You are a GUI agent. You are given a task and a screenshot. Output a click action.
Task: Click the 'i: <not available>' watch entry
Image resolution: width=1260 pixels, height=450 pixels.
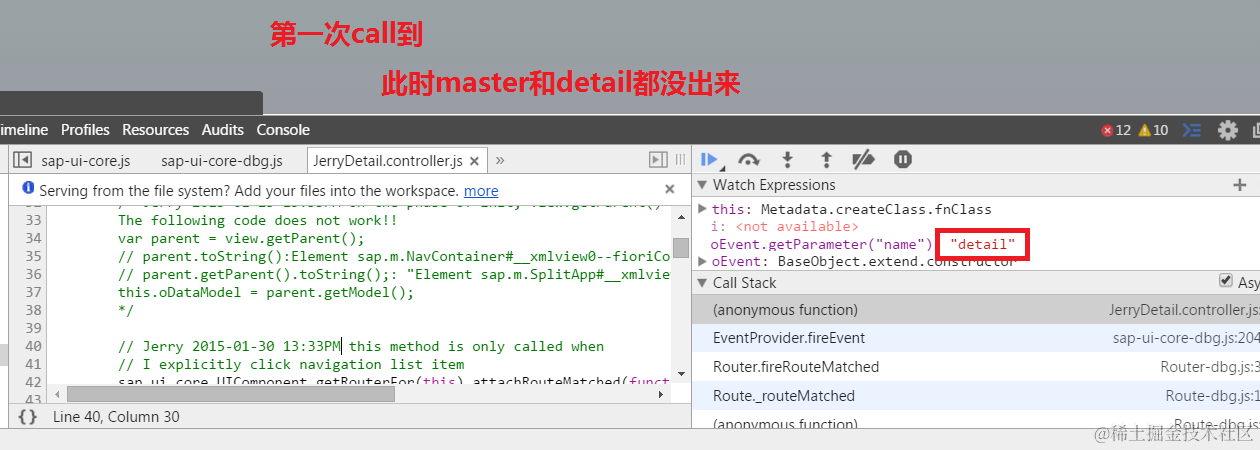(x=785, y=227)
